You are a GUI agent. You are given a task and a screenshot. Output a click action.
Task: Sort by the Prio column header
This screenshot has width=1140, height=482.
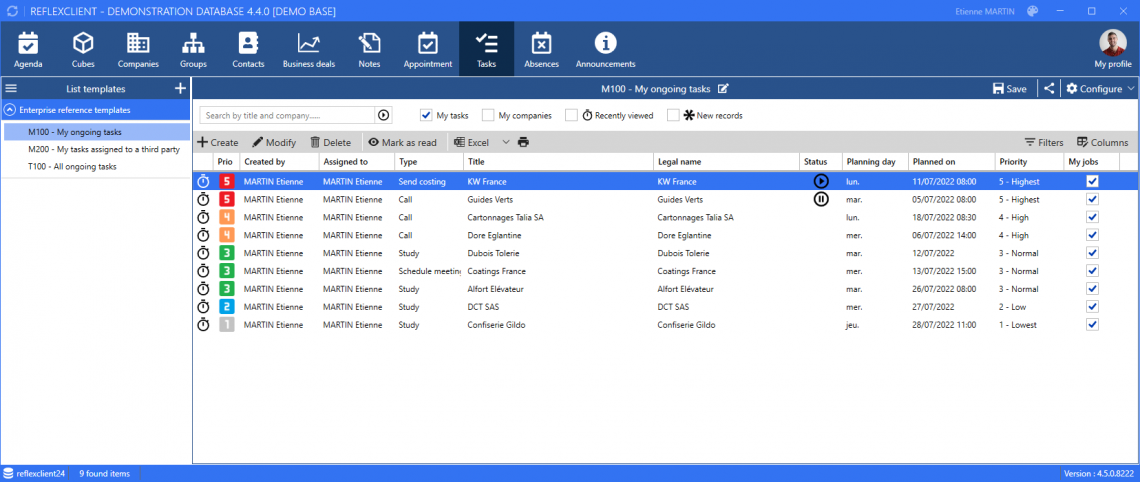(225, 161)
